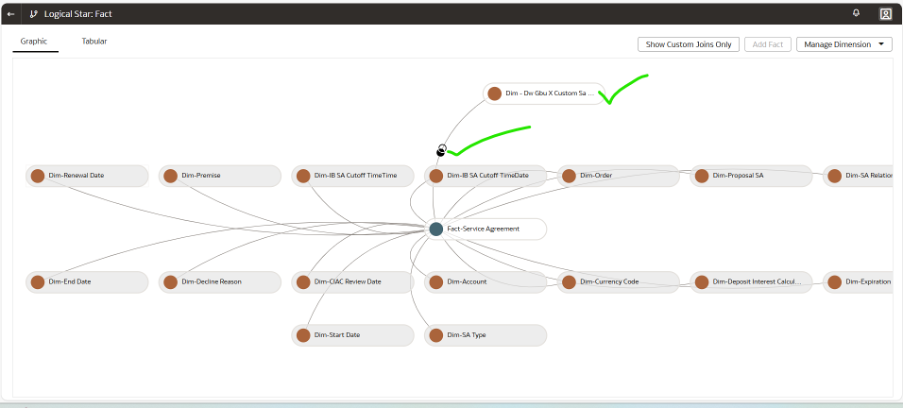Select the Dim - Dw Gbu X Custom Sa node
The width and height of the screenshot is (904, 408).
[x=545, y=93]
